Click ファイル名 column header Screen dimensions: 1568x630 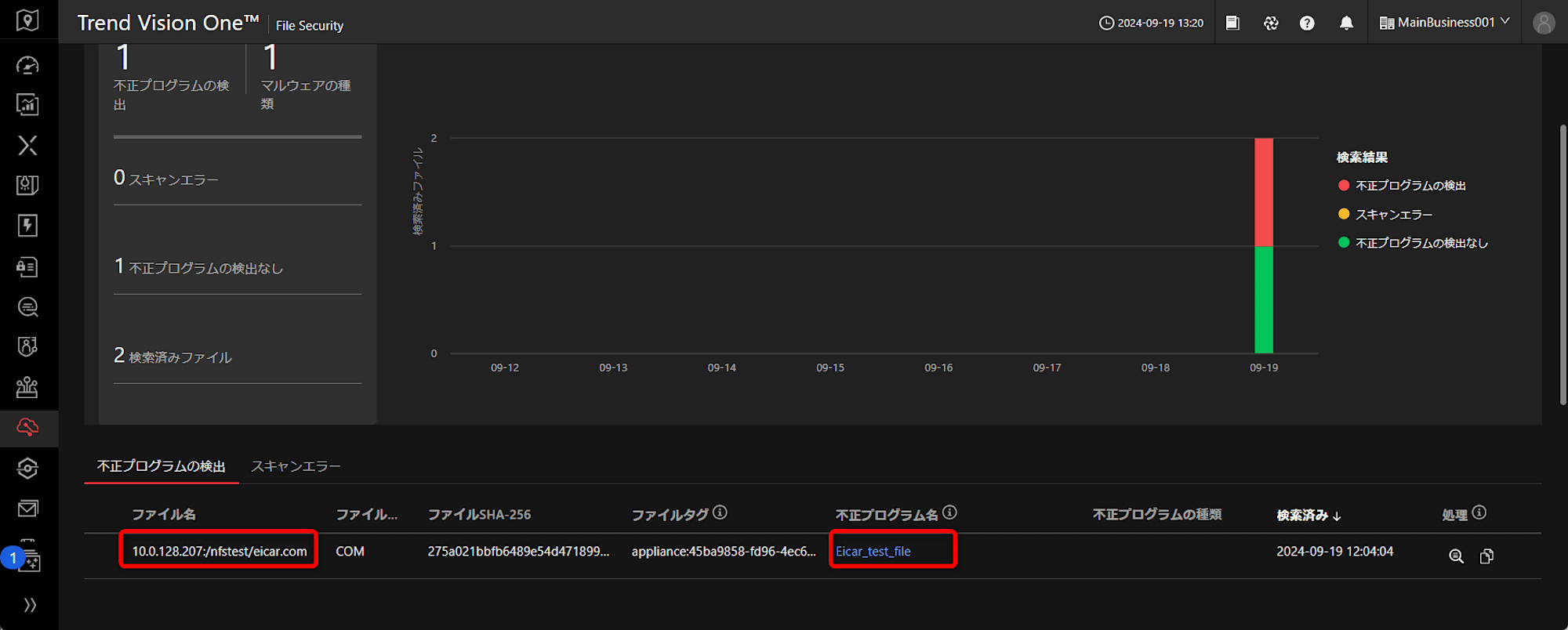click(x=163, y=514)
